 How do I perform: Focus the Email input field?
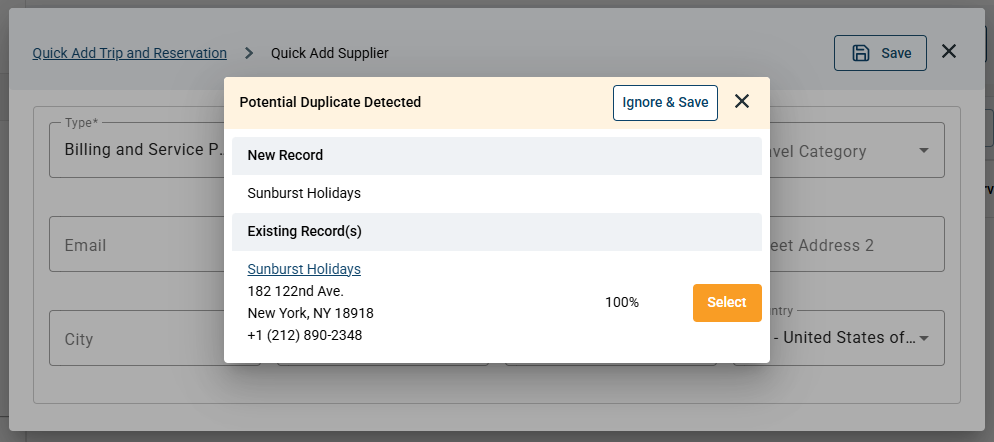point(137,244)
